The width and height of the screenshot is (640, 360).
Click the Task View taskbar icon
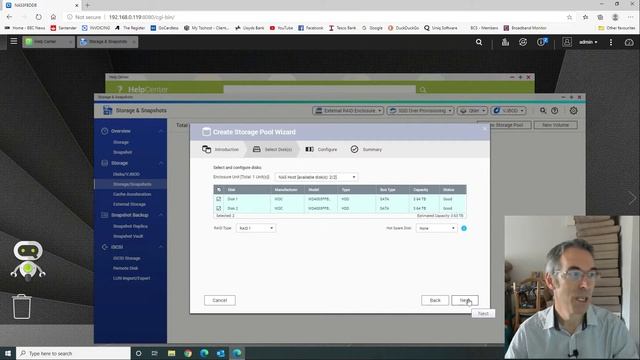(155, 353)
